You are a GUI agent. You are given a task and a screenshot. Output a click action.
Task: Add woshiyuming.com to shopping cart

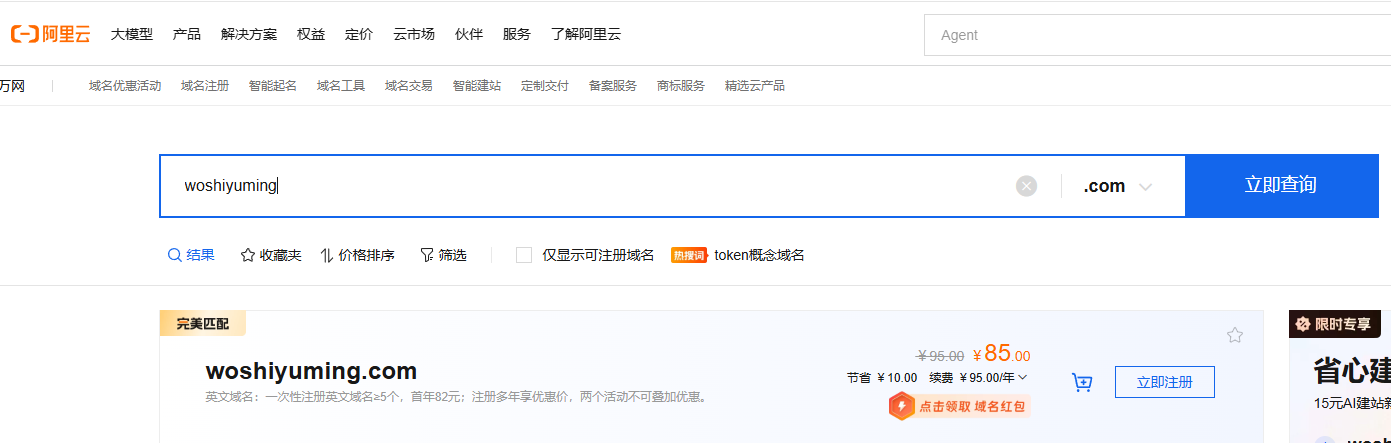point(1081,382)
